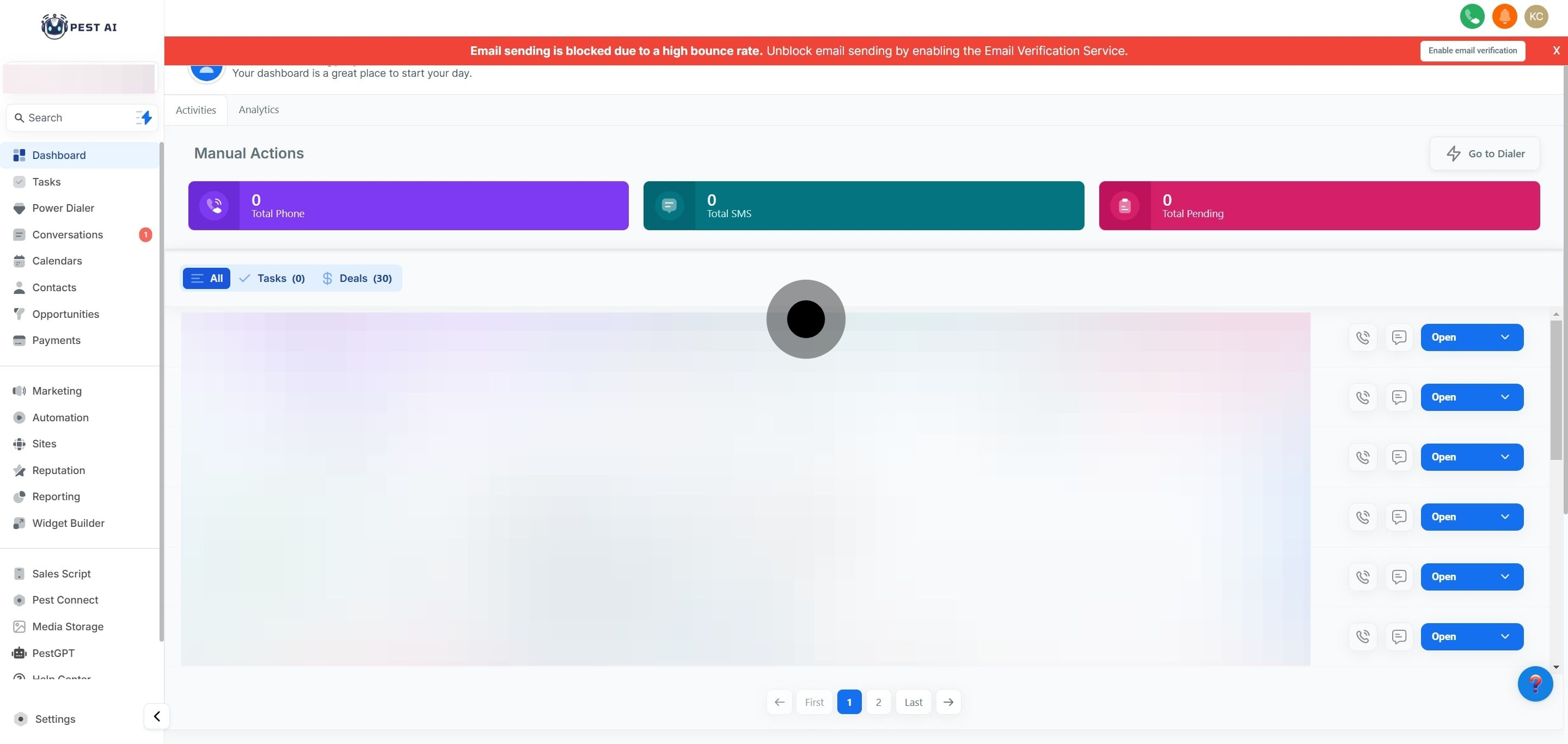The width and height of the screenshot is (1568, 744).
Task: Collapse the sidebar with the chevron
Action: click(156, 716)
